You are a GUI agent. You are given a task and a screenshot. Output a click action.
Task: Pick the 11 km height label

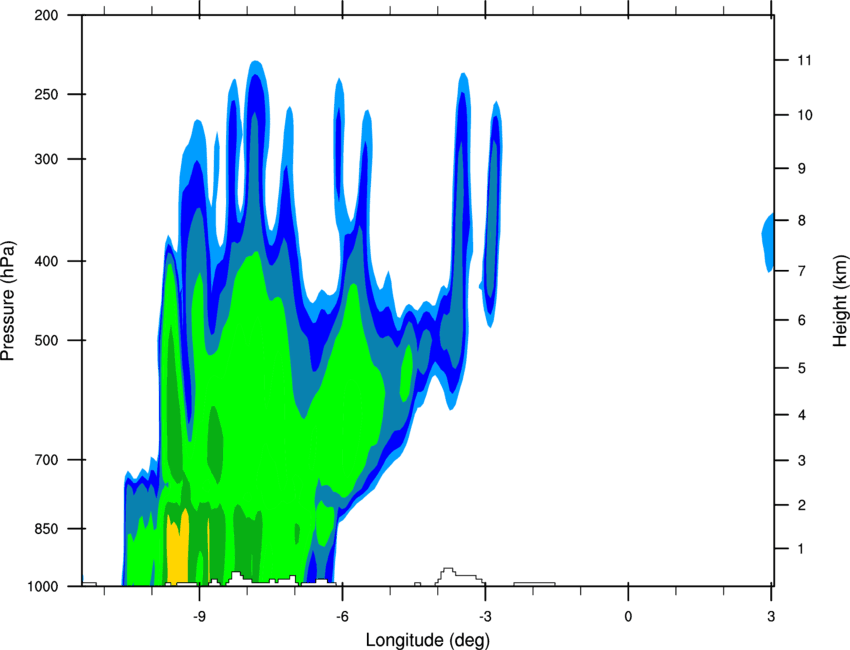tap(804, 60)
